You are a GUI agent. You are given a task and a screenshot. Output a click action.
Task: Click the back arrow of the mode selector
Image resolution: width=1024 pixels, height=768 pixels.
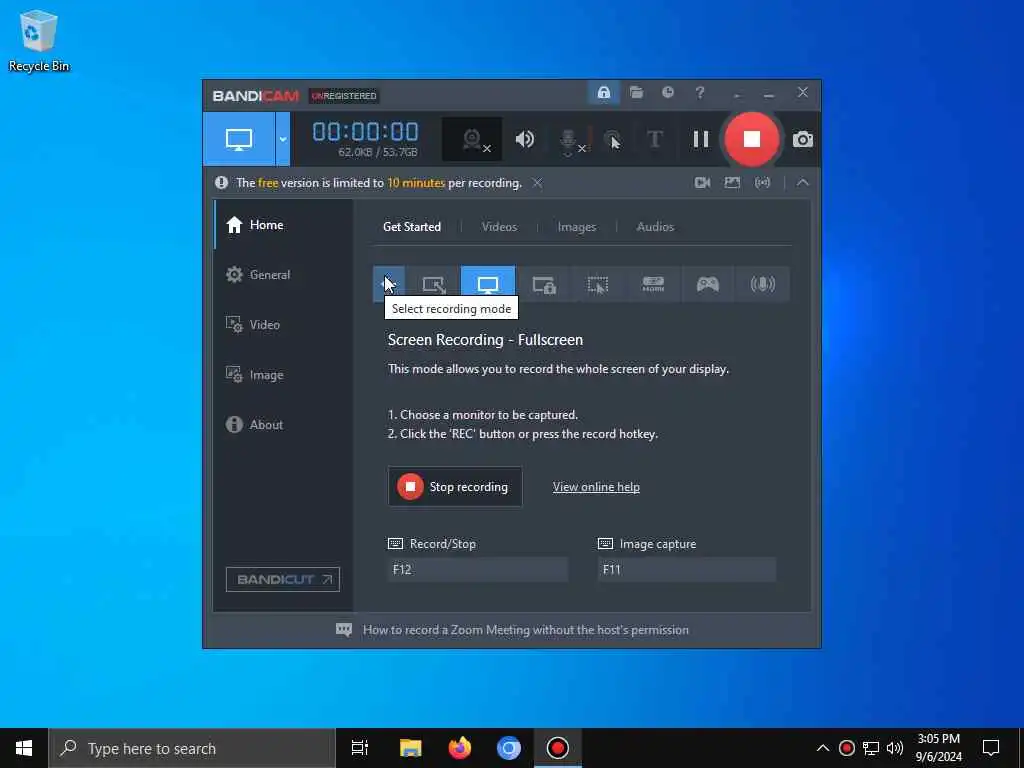(x=388, y=284)
